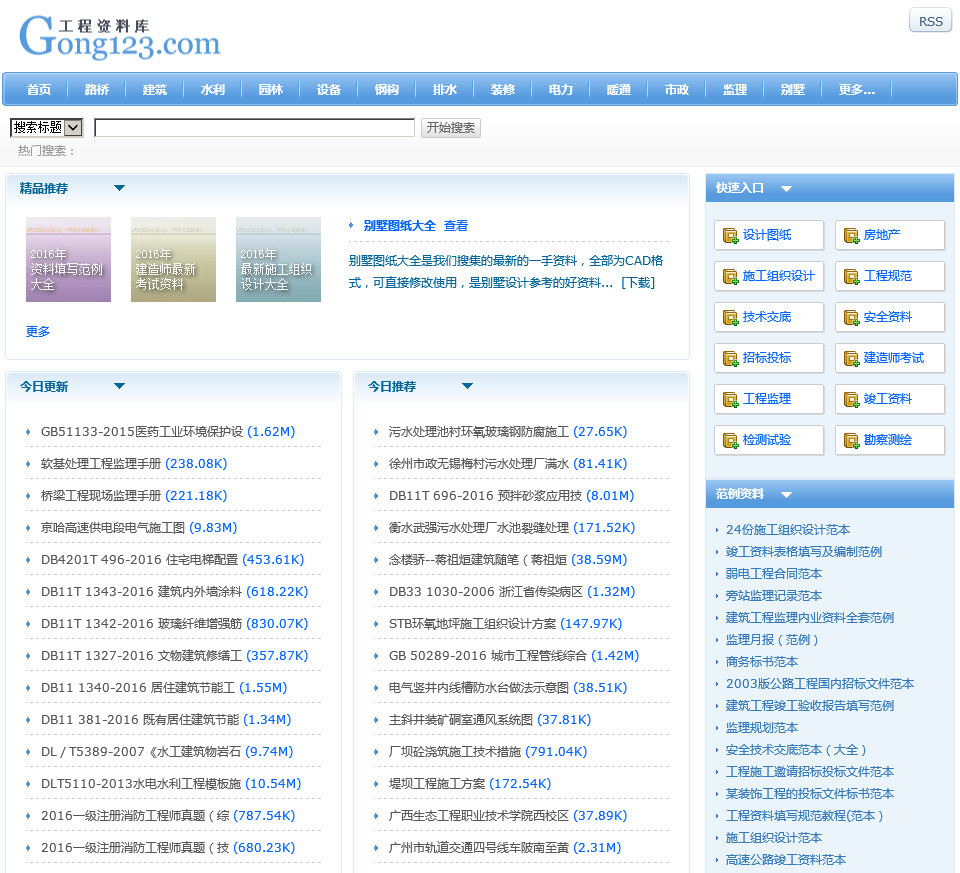Open 堤坝工程施工方案 entry
Image resolution: width=960 pixels, height=873 pixels.
[437, 784]
